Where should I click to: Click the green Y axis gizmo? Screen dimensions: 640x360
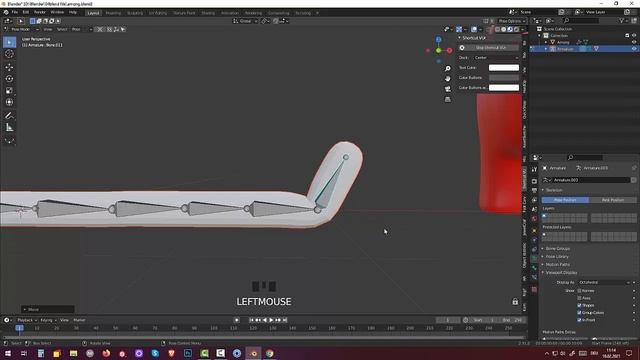pos(438,51)
